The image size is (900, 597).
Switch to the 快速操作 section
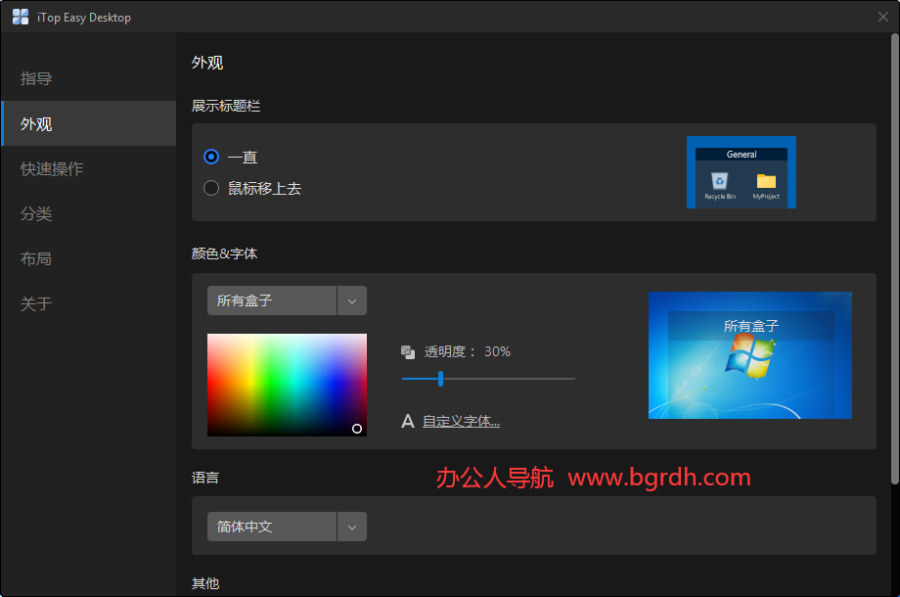click(50, 169)
